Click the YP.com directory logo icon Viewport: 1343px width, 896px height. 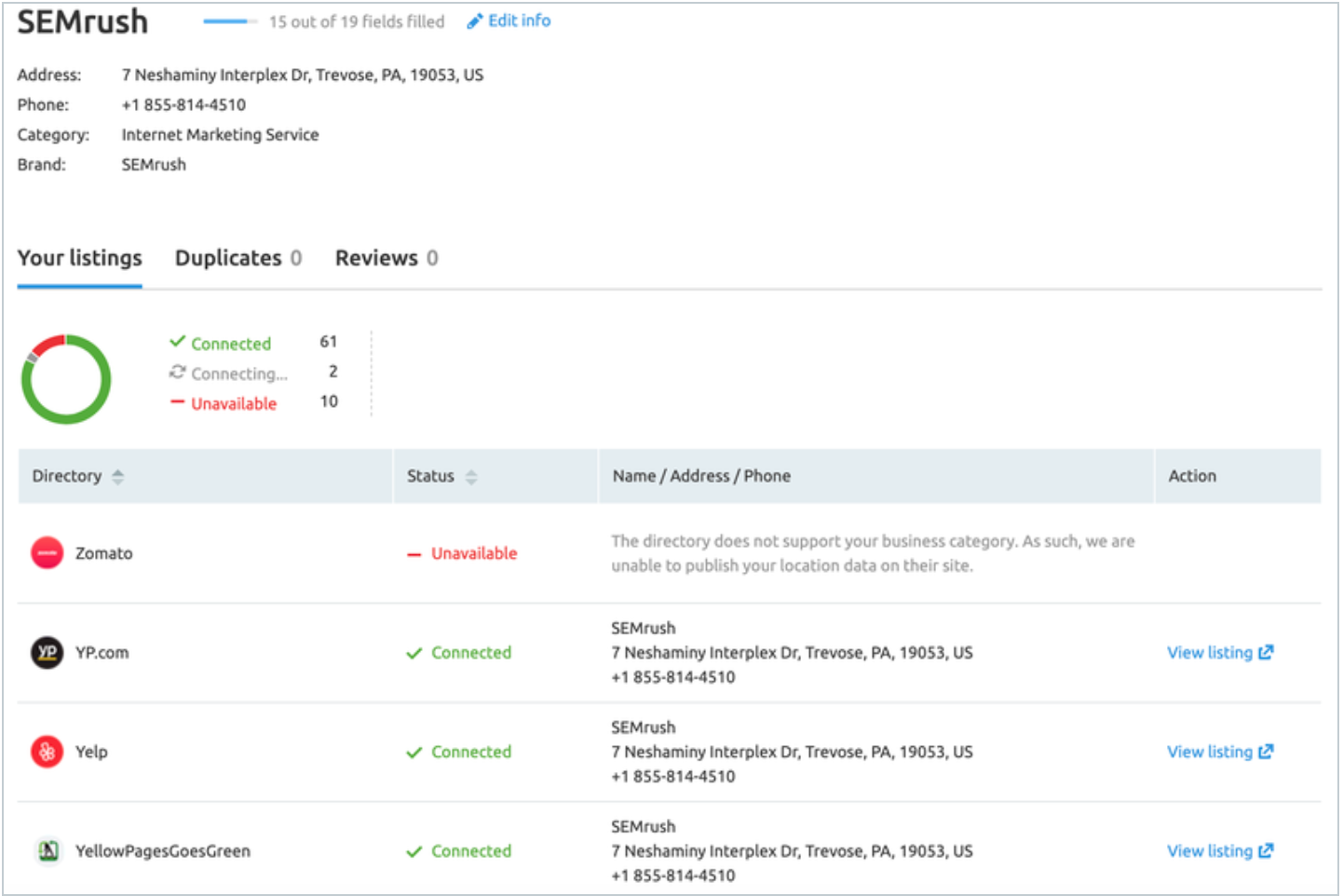point(47,652)
